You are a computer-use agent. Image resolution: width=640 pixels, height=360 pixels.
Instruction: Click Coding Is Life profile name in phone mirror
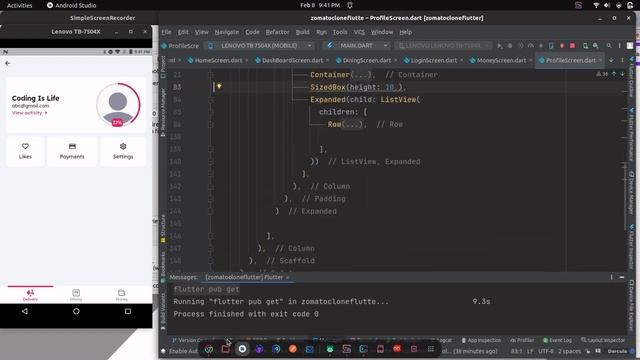pyautogui.click(x=36, y=98)
